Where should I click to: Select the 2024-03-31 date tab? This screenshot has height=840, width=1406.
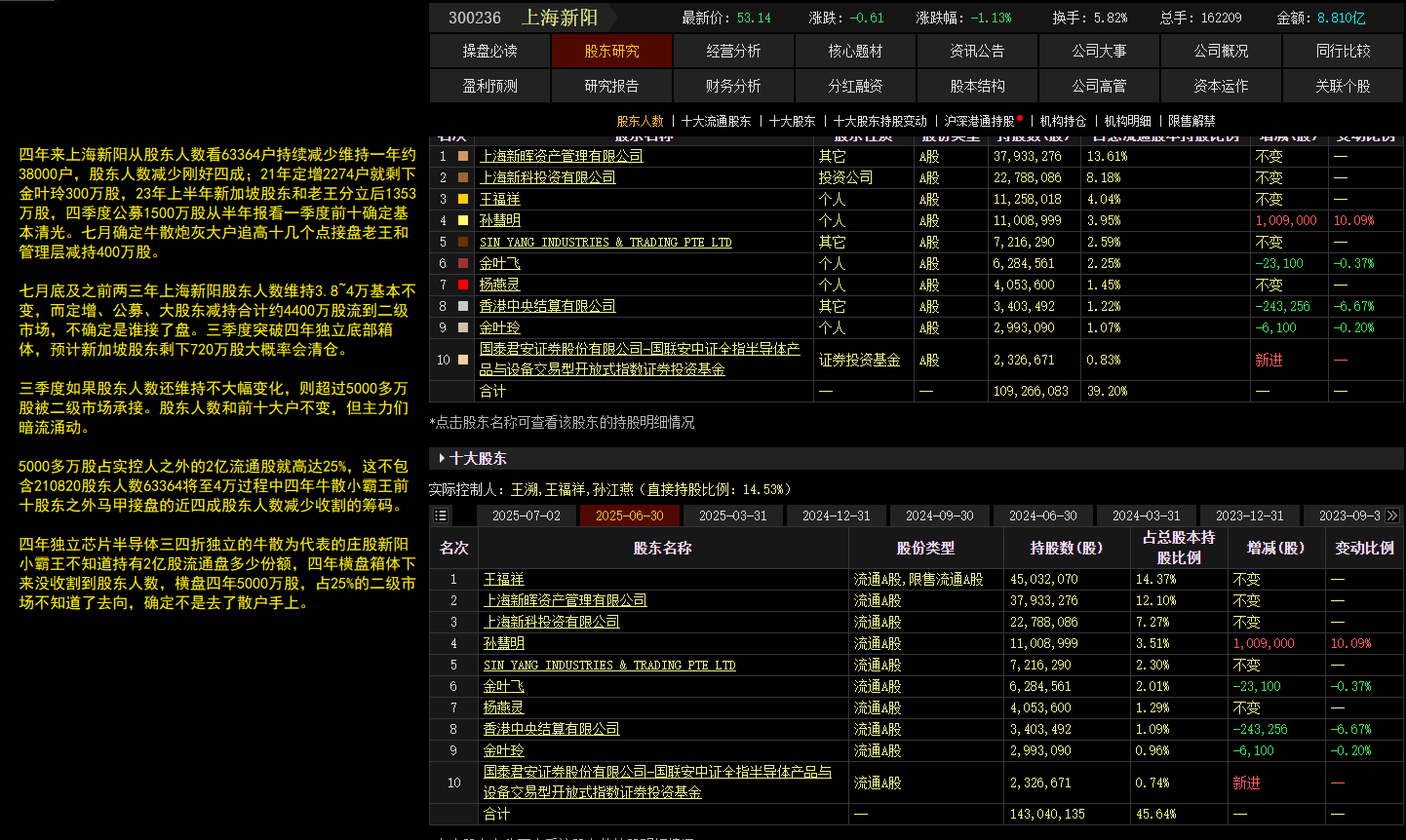pos(1147,515)
